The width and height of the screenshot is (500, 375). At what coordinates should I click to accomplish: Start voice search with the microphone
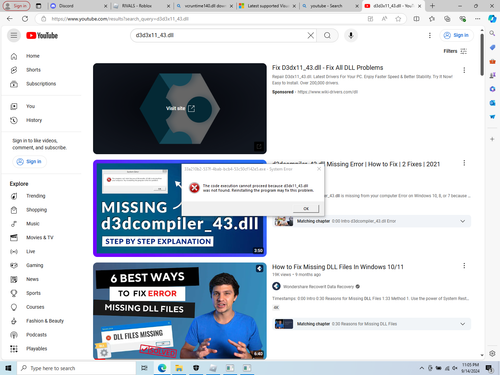tap(351, 35)
